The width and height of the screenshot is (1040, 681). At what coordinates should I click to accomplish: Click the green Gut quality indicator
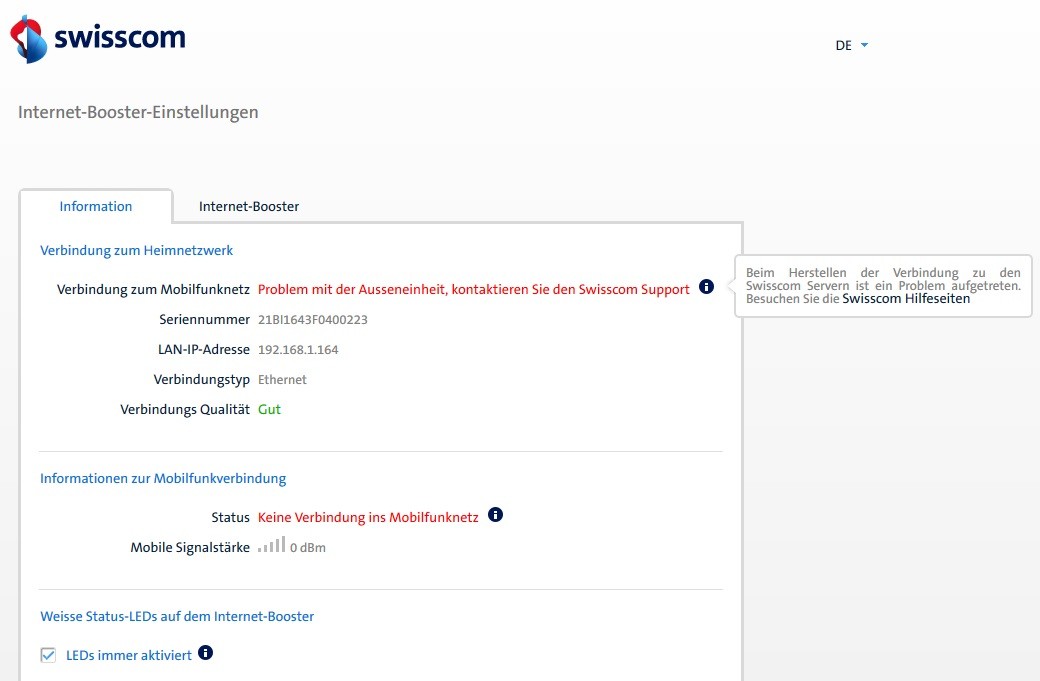point(268,408)
